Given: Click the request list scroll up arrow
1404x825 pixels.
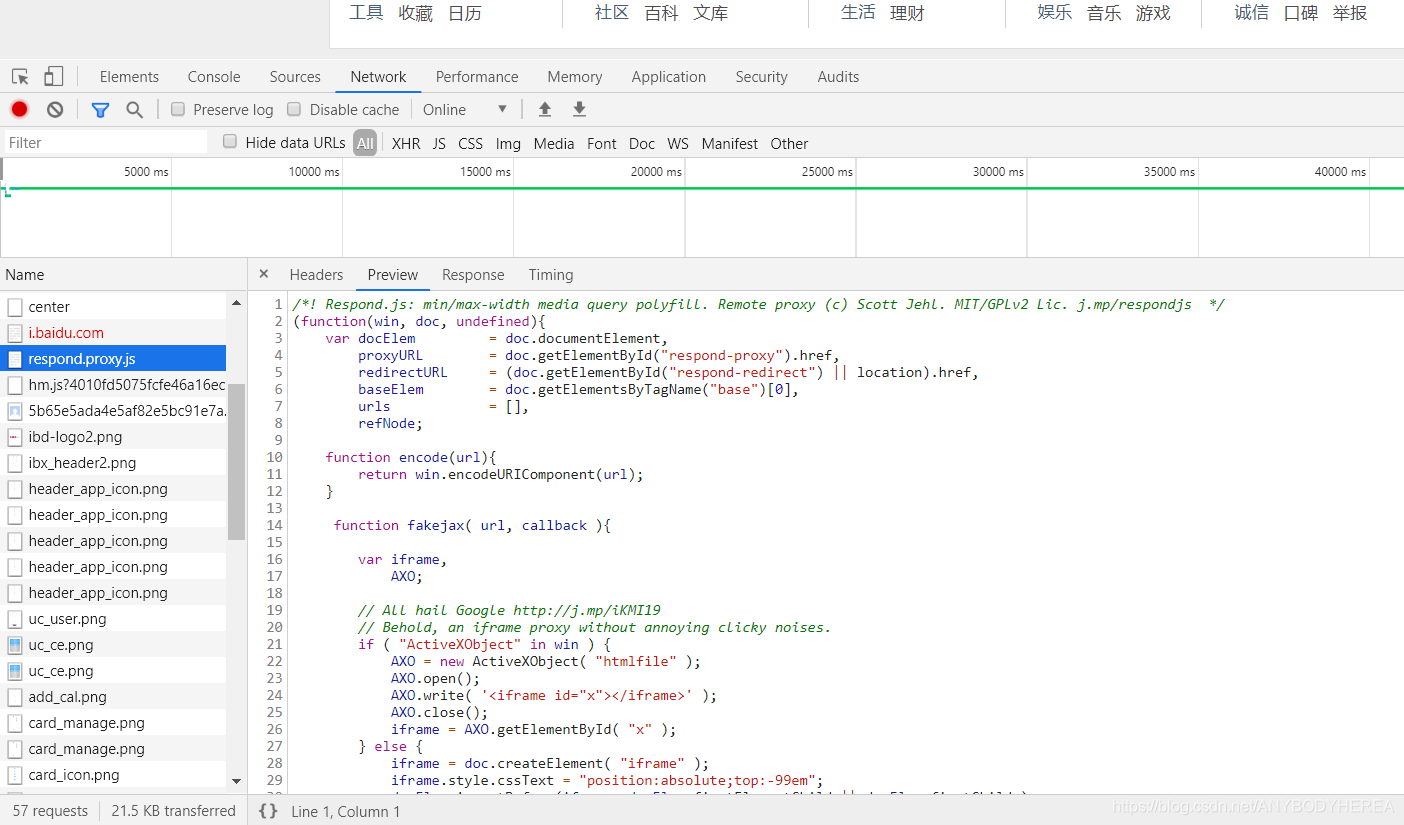Looking at the screenshot, I should pyautogui.click(x=236, y=302).
